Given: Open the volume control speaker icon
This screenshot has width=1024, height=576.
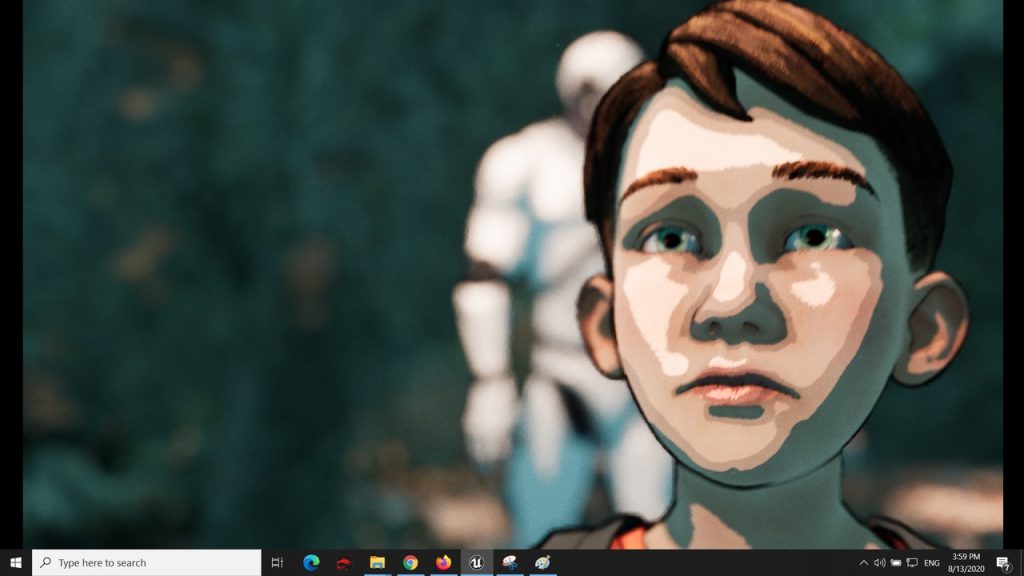Looking at the screenshot, I should pos(880,563).
